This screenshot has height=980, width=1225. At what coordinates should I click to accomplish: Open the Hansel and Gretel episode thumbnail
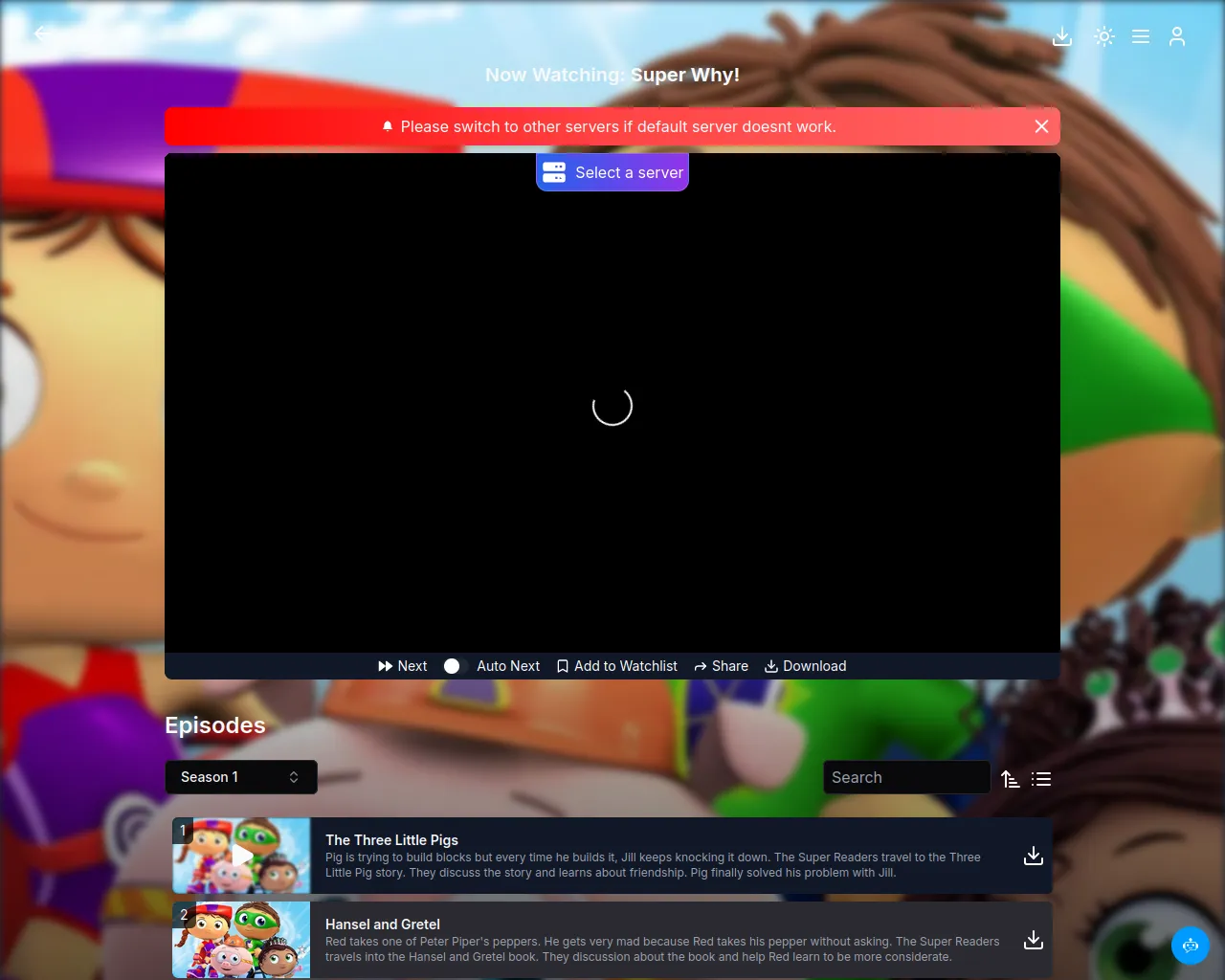241,940
